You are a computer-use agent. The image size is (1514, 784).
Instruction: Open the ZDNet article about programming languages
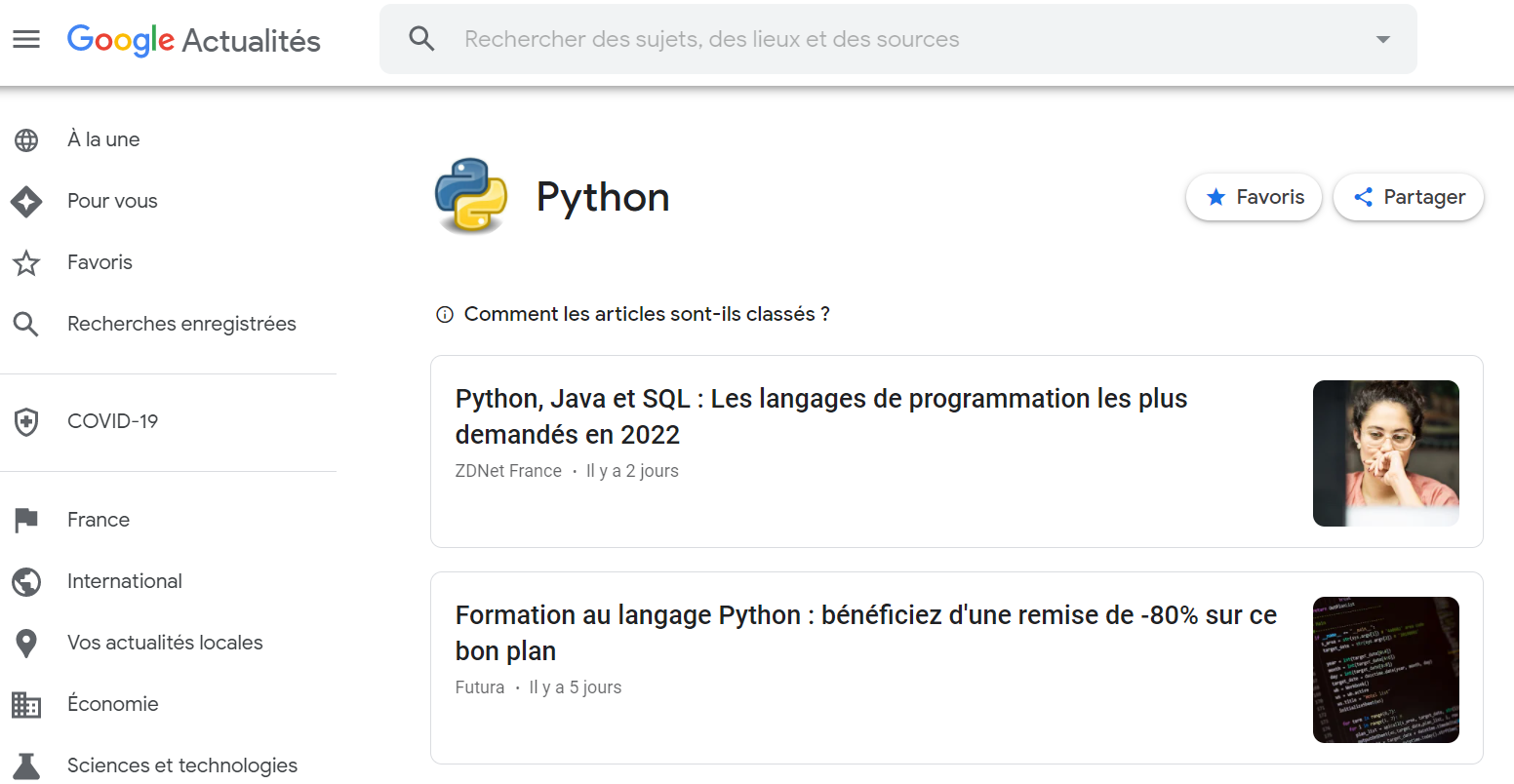point(820,416)
